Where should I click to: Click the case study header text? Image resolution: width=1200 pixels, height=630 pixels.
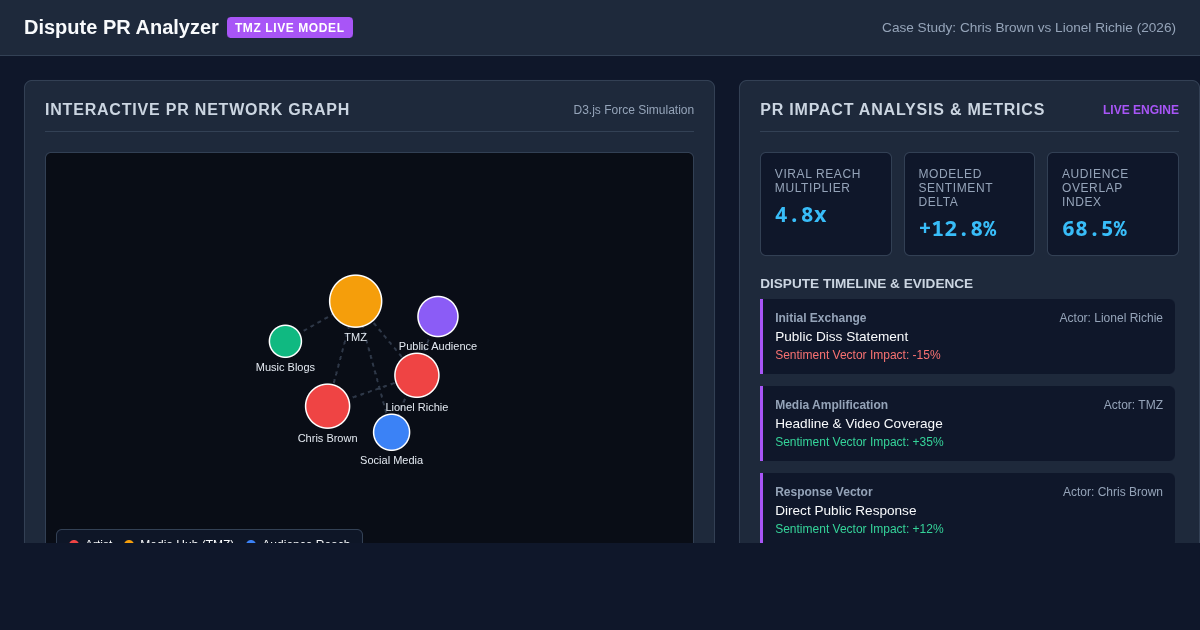point(1029,27)
